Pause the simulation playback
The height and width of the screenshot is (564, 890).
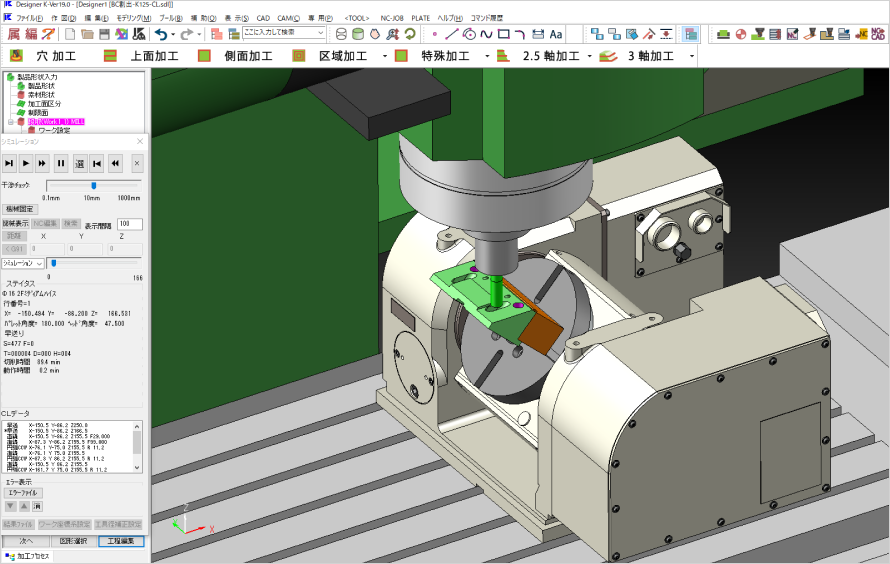pyautogui.click(x=61, y=163)
